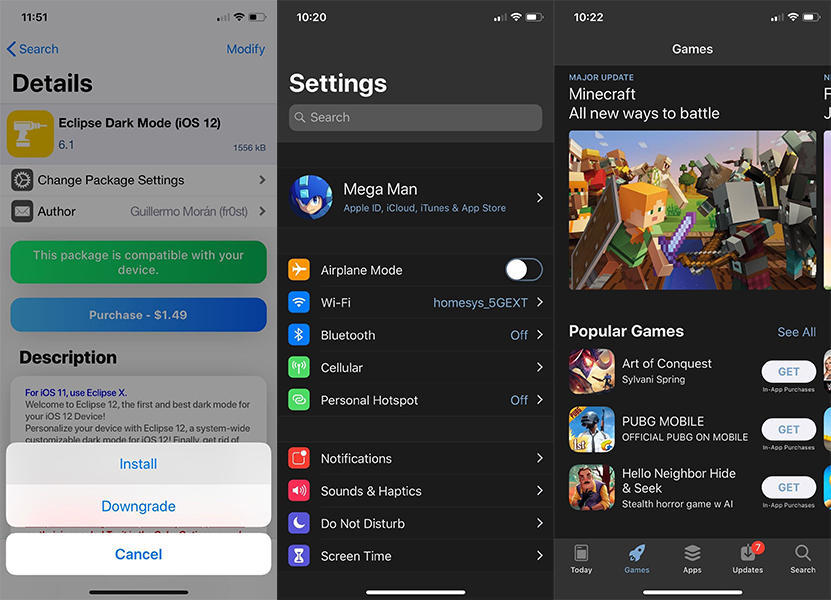The width and height of the screenshot is (831, 600).
Task: Choose Install from the action sheet
Action: pos(138,464)
